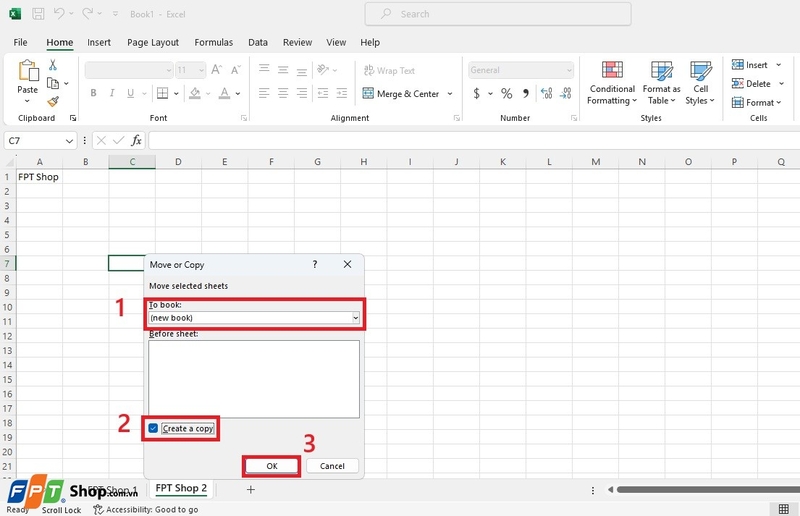The width and height of the screenshot is (800, 516).
Task: Click Cancel in Move or Copy dialog
Action: (332, 466)
